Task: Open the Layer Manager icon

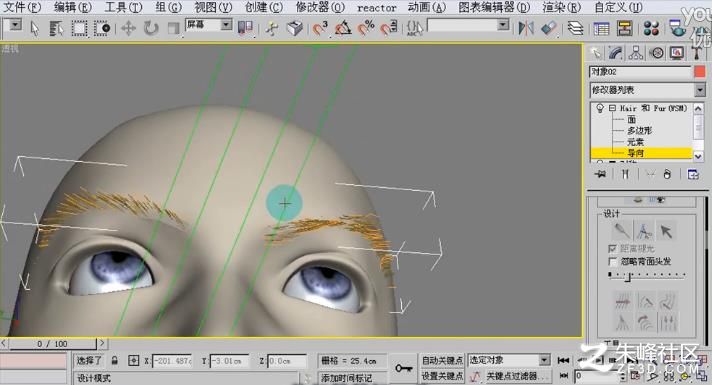Action: pos(575,29)
